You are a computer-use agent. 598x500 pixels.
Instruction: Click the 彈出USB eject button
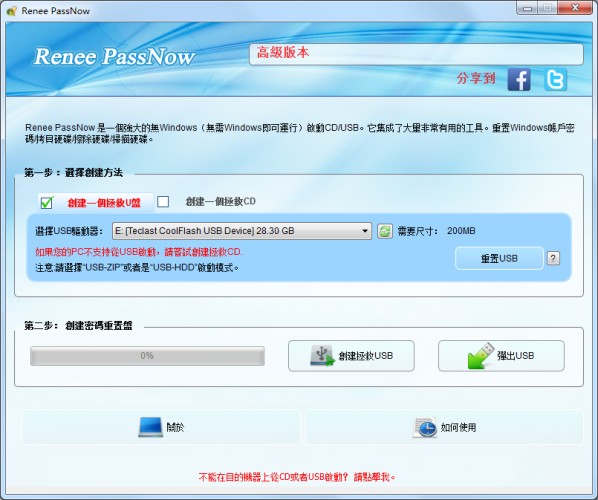(501, 356)
